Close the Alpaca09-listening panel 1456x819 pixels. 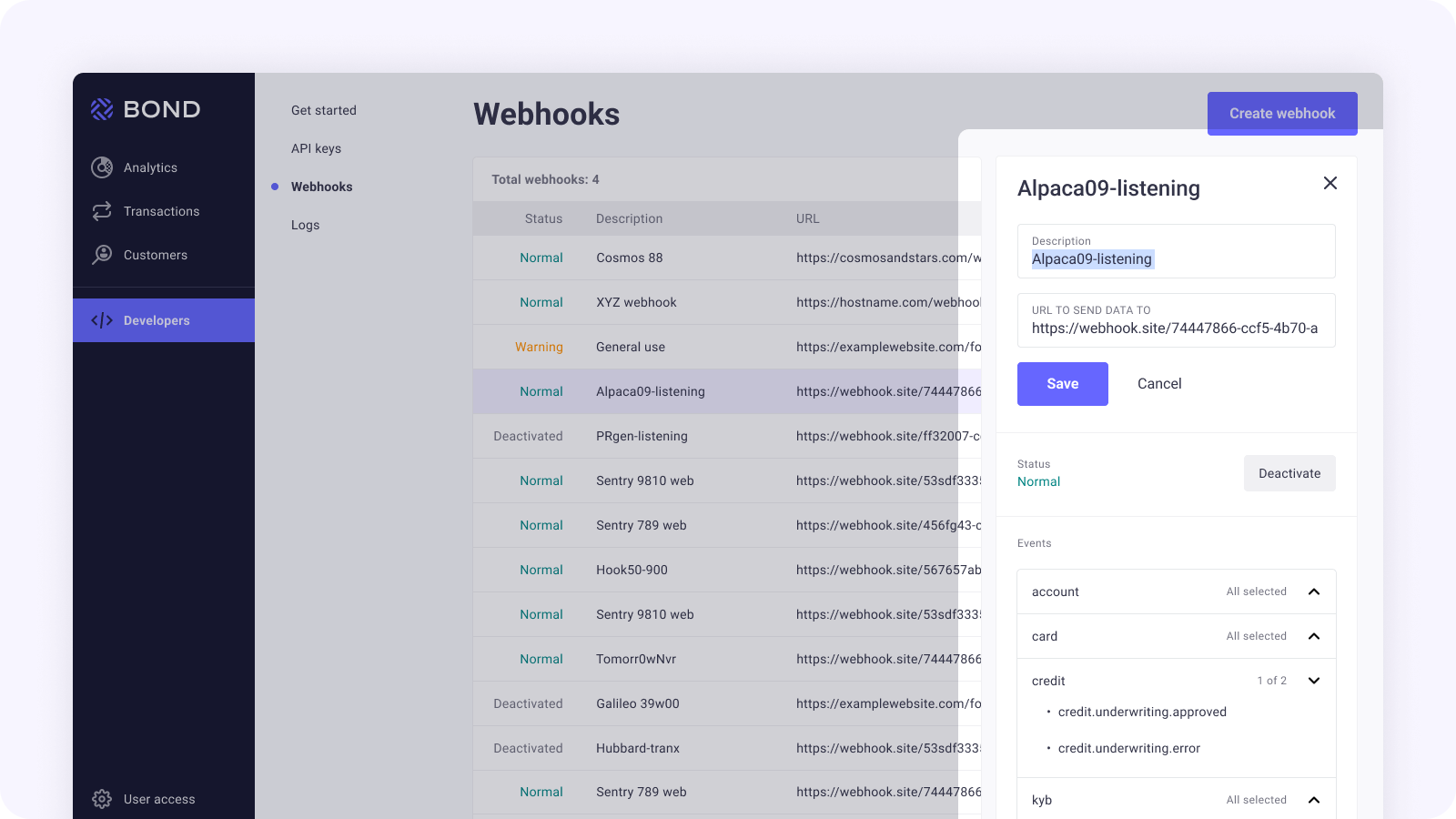click(1330, 183)
